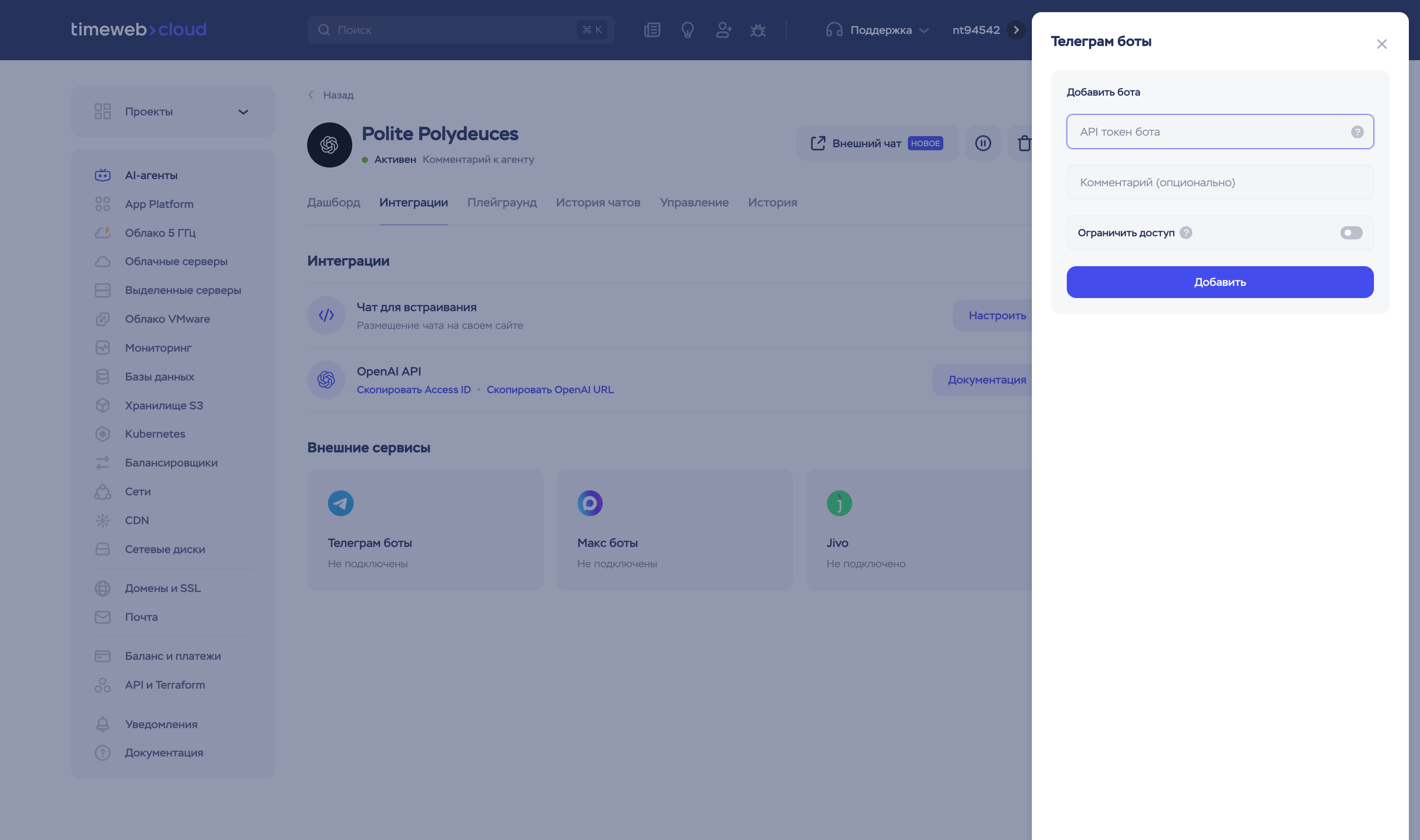Delete the agent via trash icon

click(x=1023, y=143)
